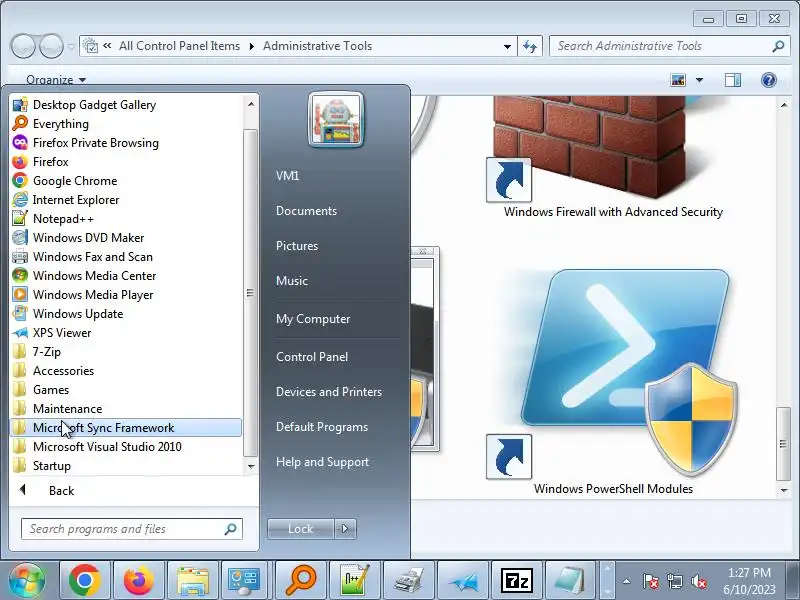The height and width of the screenshot is (600, 800).
Task: Open Help and Support
Action: pyautogui.click(x=322, y=462)
